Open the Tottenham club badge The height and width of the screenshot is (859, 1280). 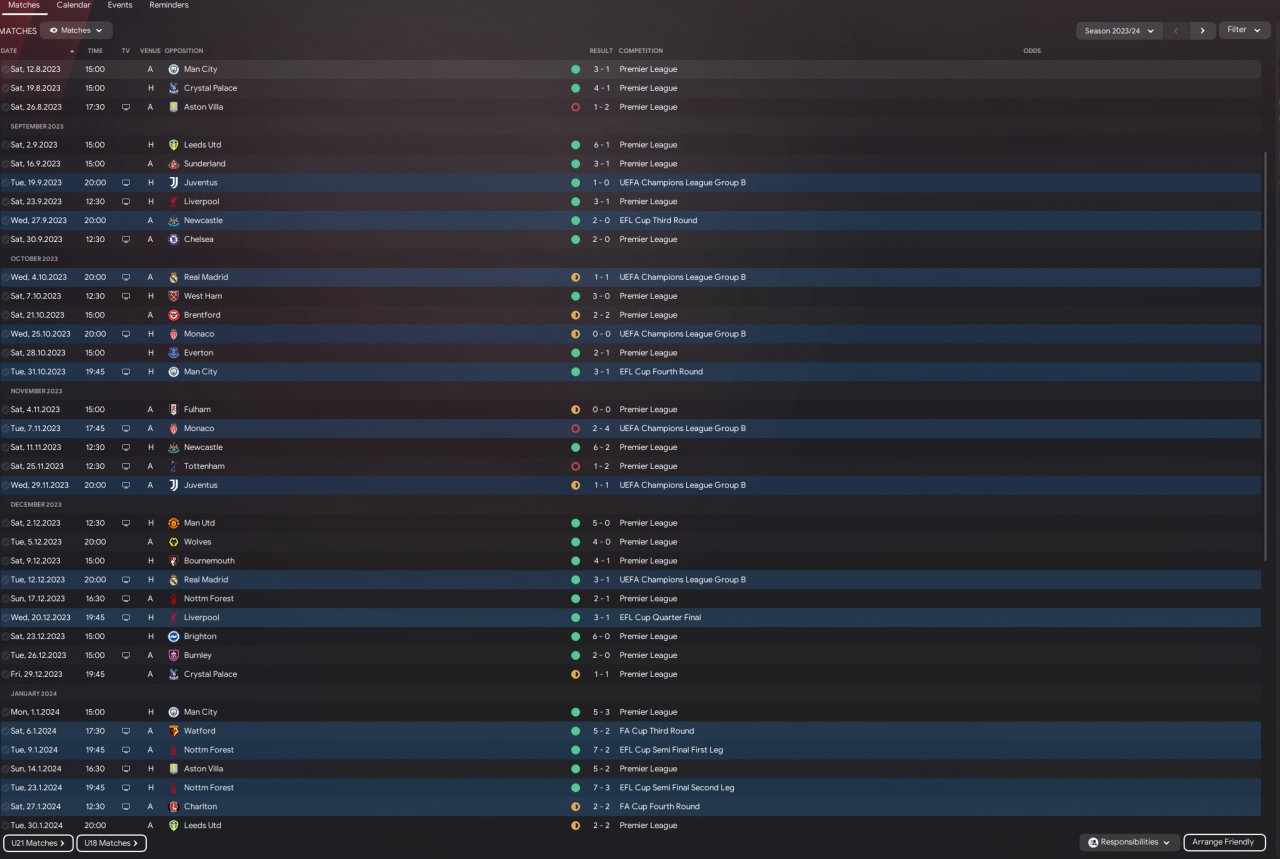pyautogui.click(x=173, y=466)
